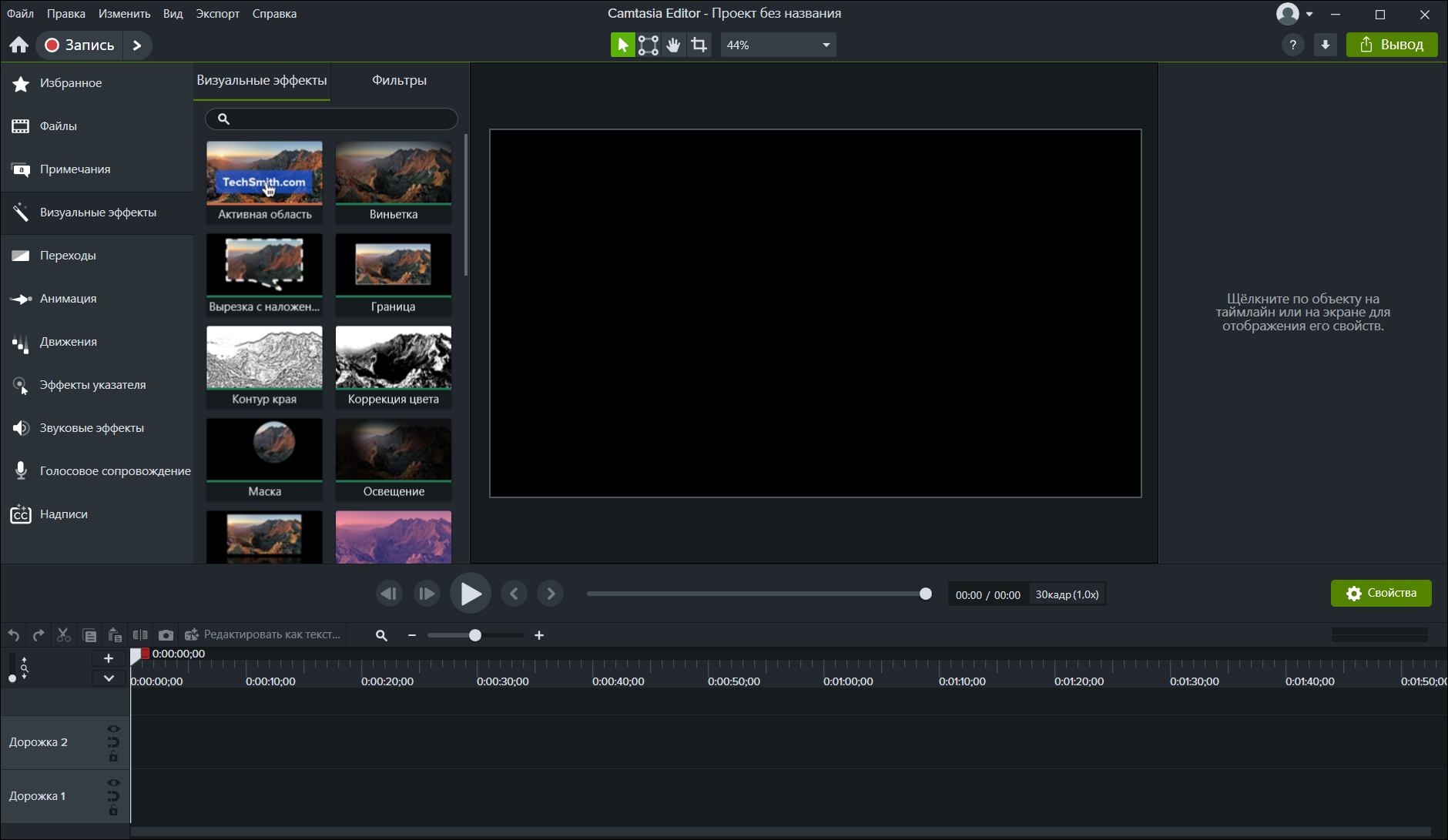Click the Home icon

click(x=19, y=45)
